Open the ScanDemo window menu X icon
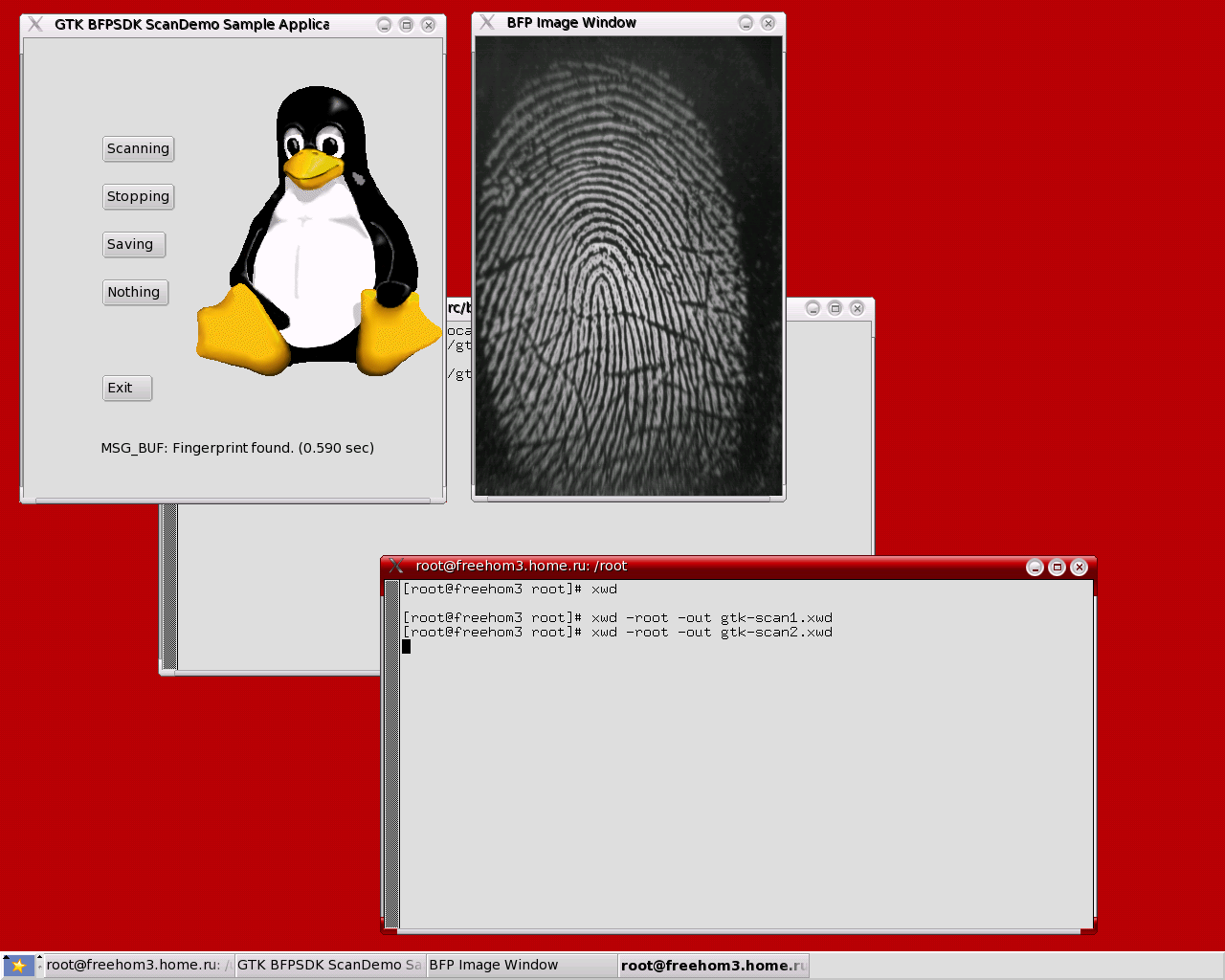The width and height of the screenshot is (1225, 980). (x=35, y=25)
